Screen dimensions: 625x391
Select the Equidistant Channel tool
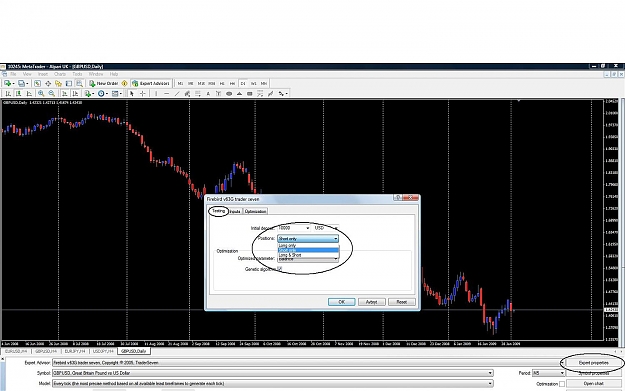coord(187,93)
